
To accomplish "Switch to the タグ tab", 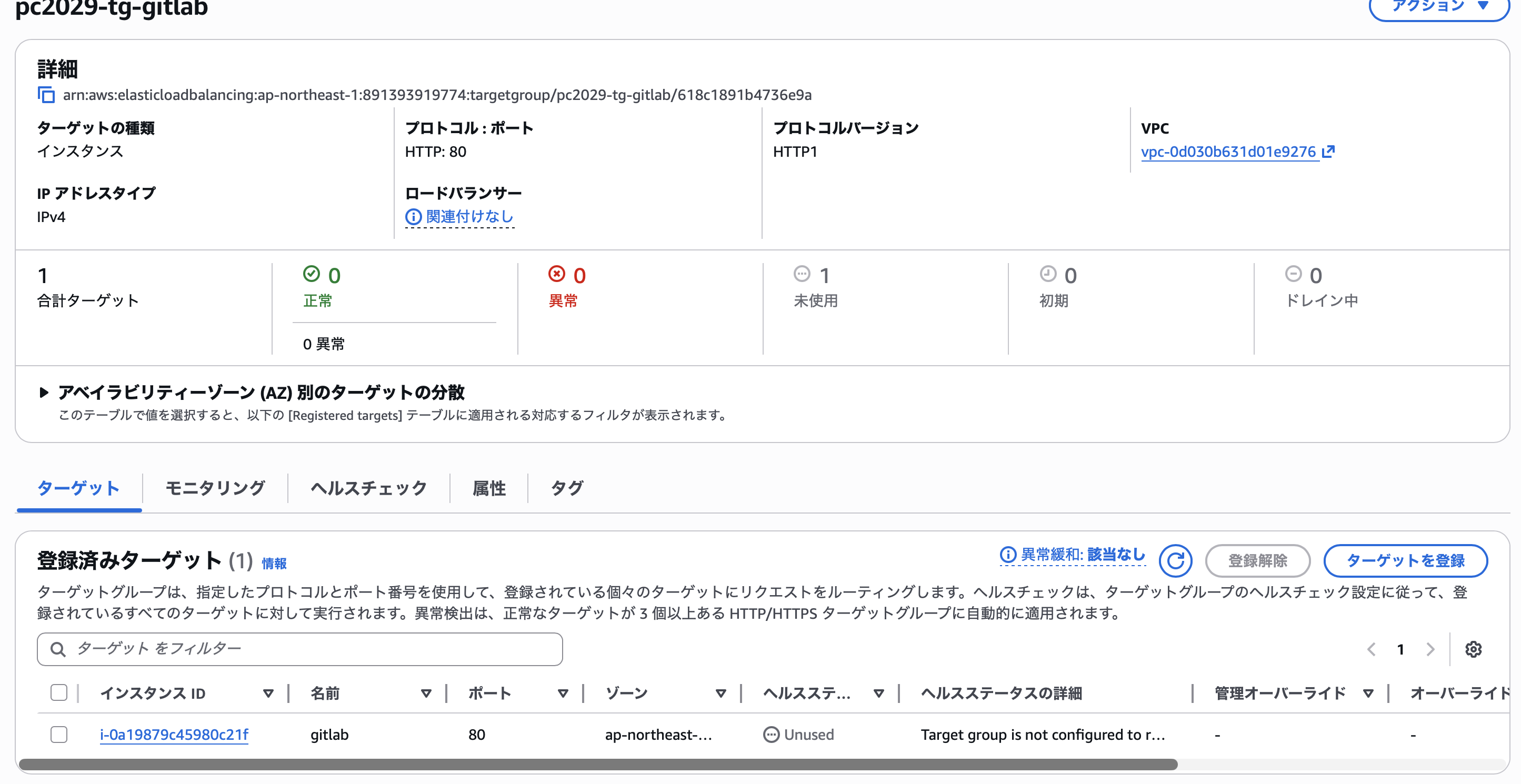I will coord(567,488).
